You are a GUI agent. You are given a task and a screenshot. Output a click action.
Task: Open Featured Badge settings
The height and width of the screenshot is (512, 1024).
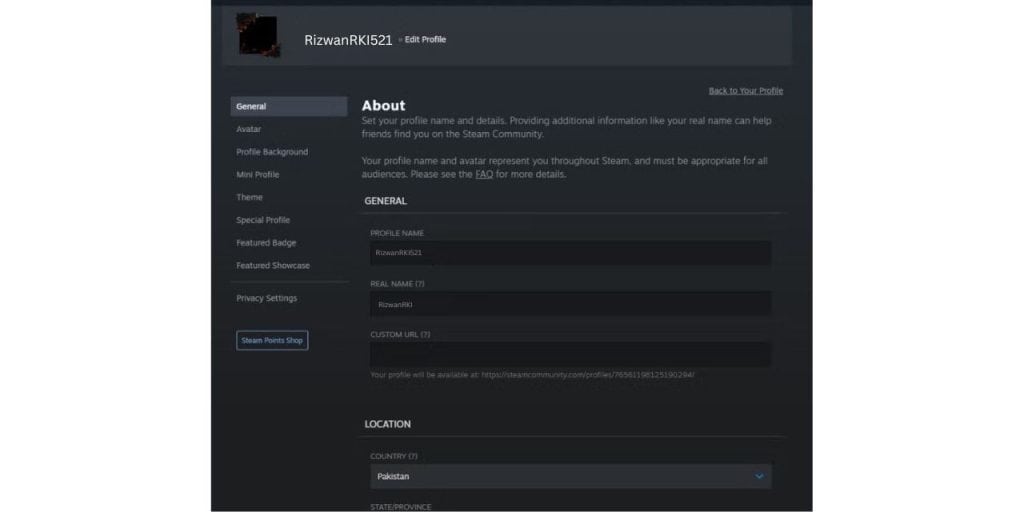tap(266, 243)
